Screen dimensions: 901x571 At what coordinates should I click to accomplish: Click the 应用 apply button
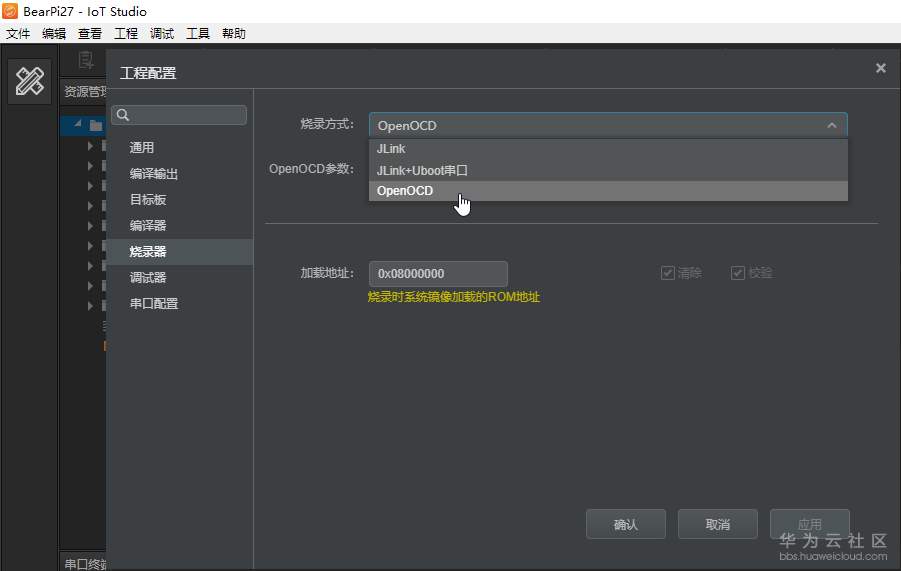tap(810, 524)
